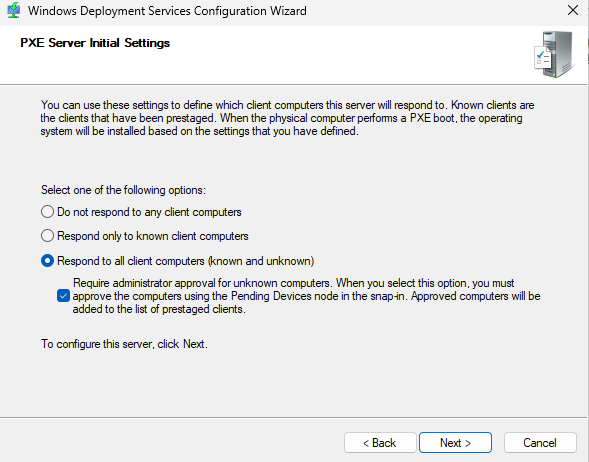
Task: Select the 'Do not respond' radio circle
Action: pyautogui.click(x=47, y=212)
